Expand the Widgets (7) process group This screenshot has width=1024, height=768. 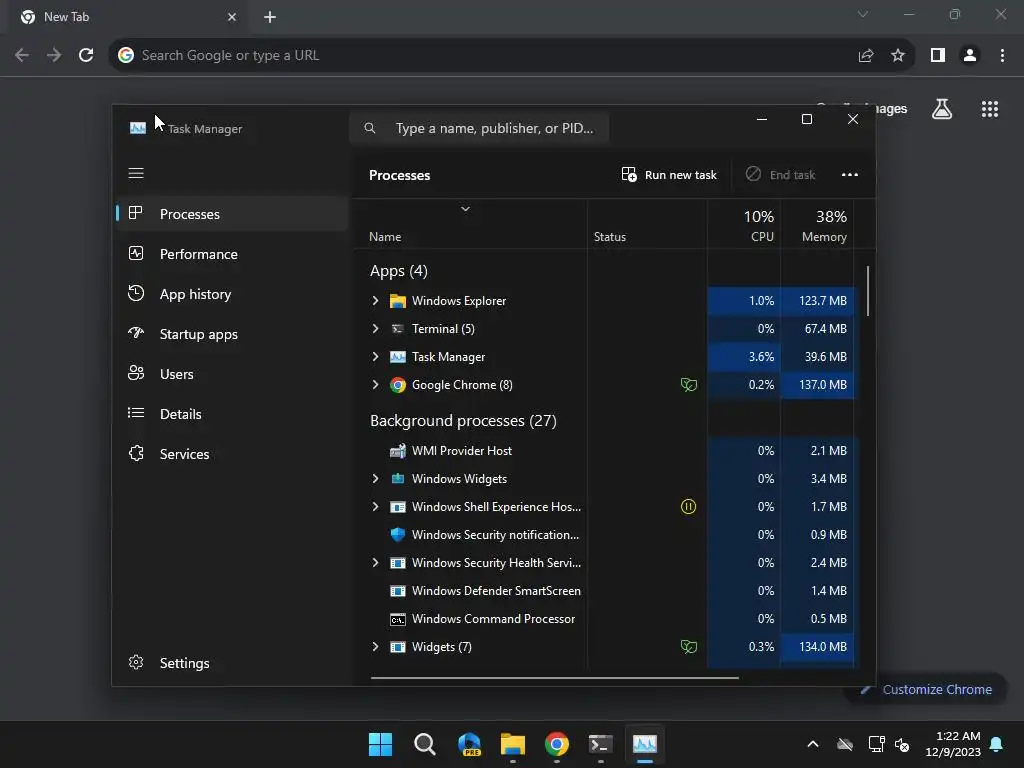(376, 647)
